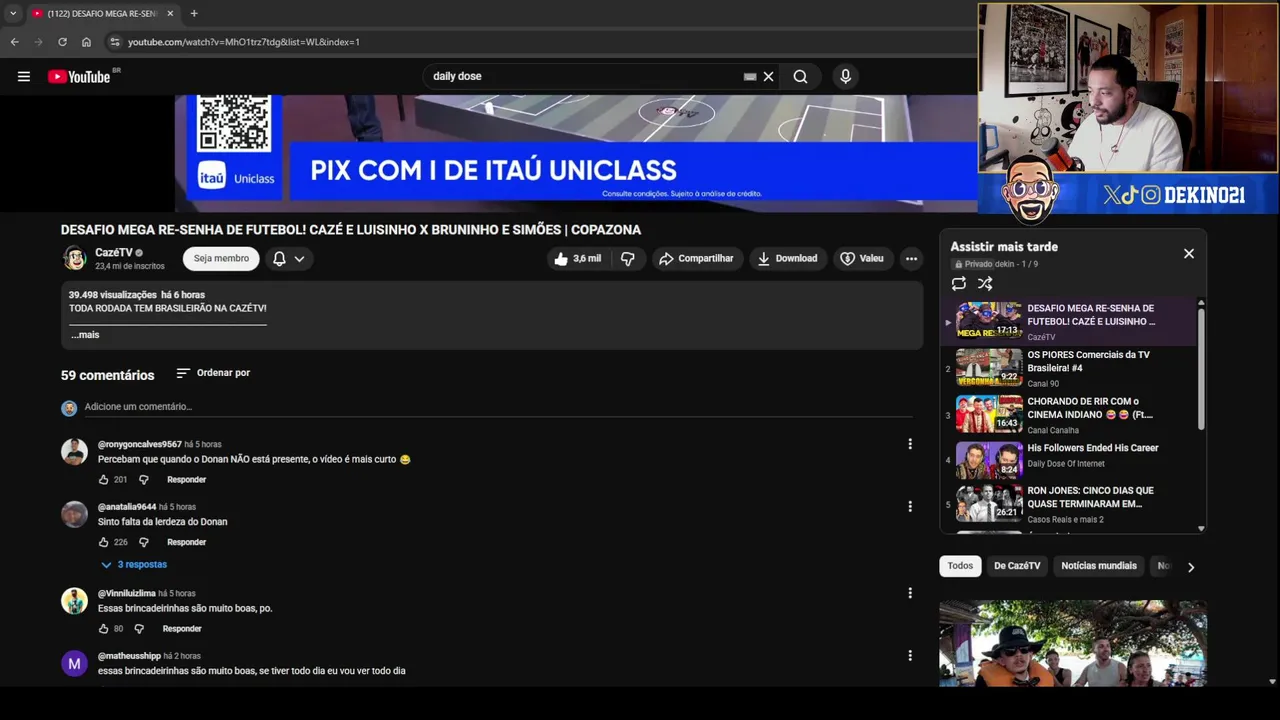Go back with browser back arrow
The width and height of the screenshot is (1280, 720).
tap(14, 42)
